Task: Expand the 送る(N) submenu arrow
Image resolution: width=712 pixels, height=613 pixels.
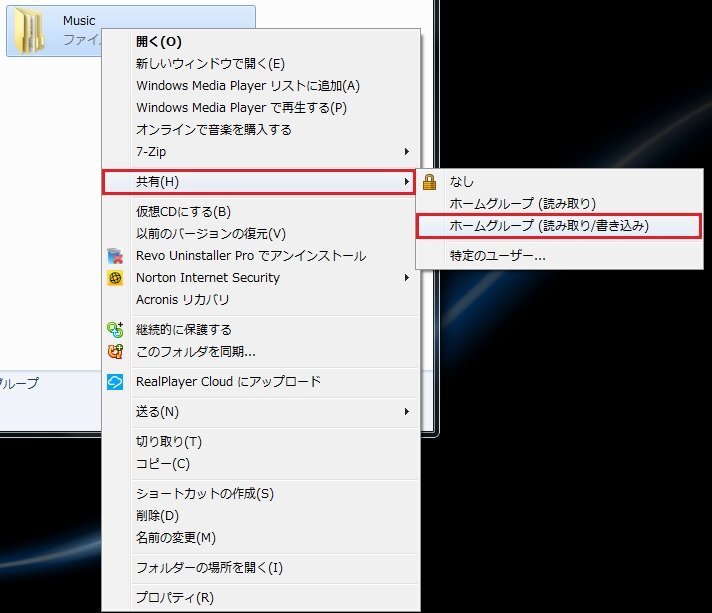Action: [406, 412]
